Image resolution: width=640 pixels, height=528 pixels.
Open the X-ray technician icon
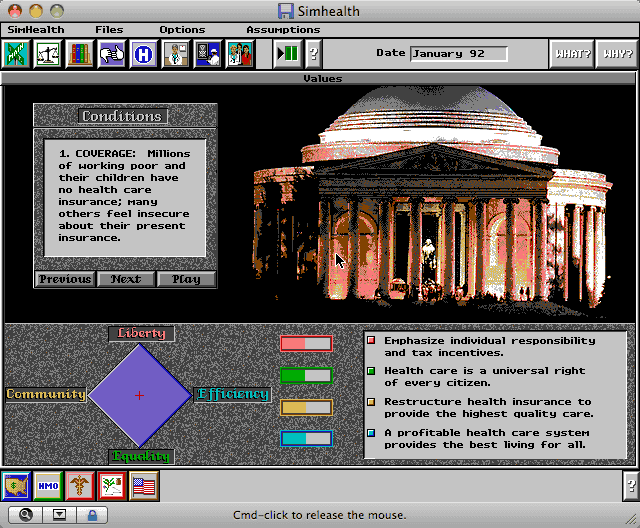(207, 54)
